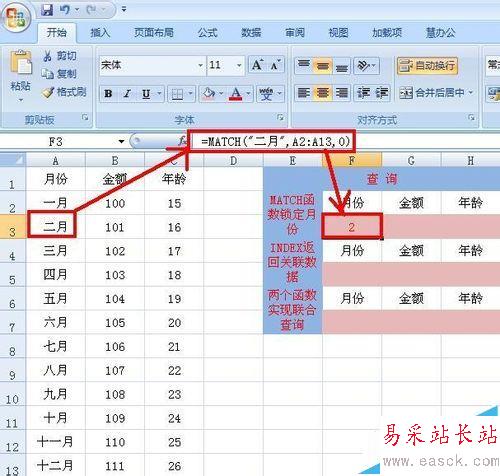Image resolution: width=500 pixels, height=476 pixels.
Task: Open the alignment dialog launcher
Action: pos(472,117)
